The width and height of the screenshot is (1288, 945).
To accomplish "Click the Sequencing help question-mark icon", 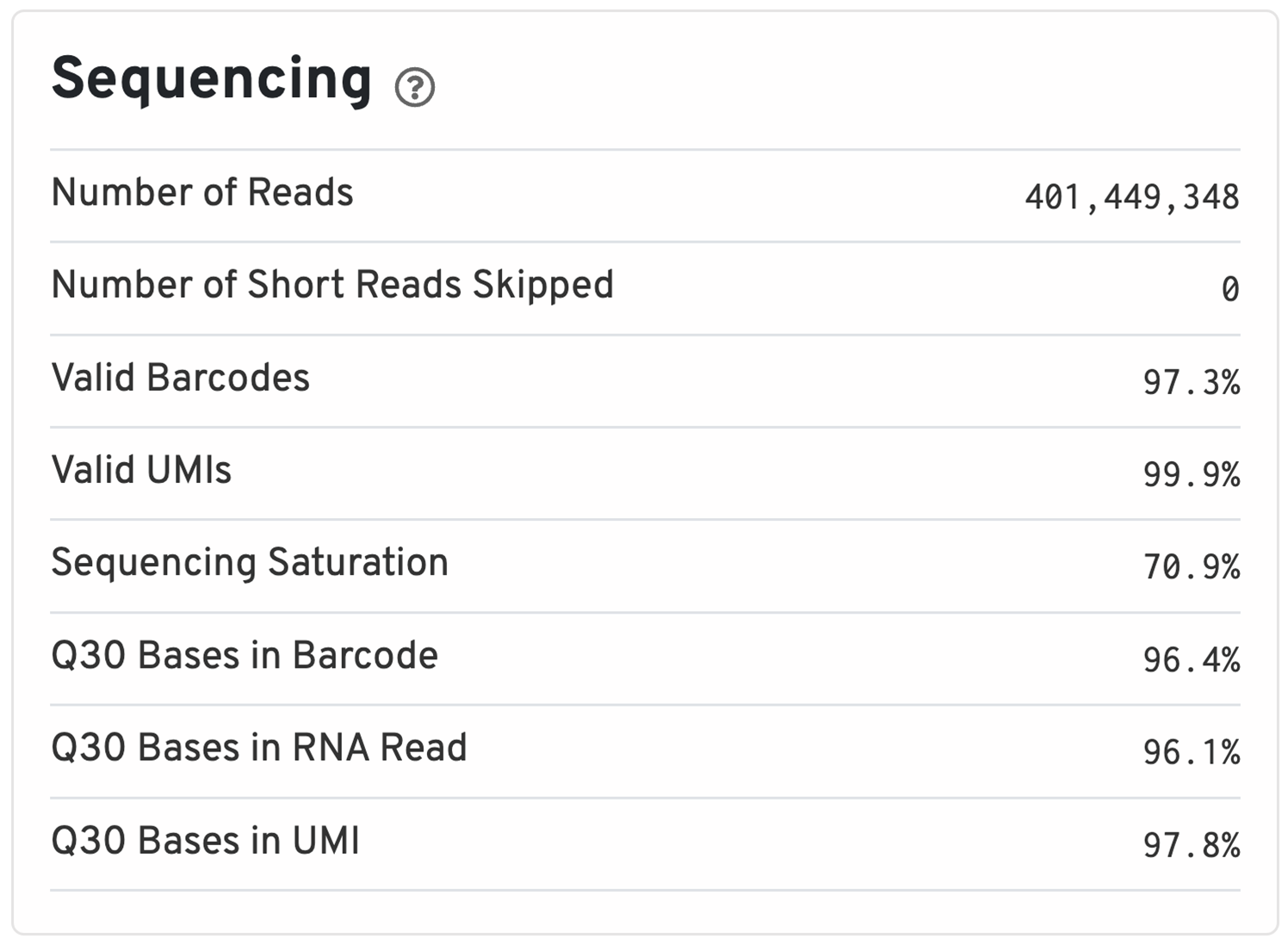I will [415, 87].
